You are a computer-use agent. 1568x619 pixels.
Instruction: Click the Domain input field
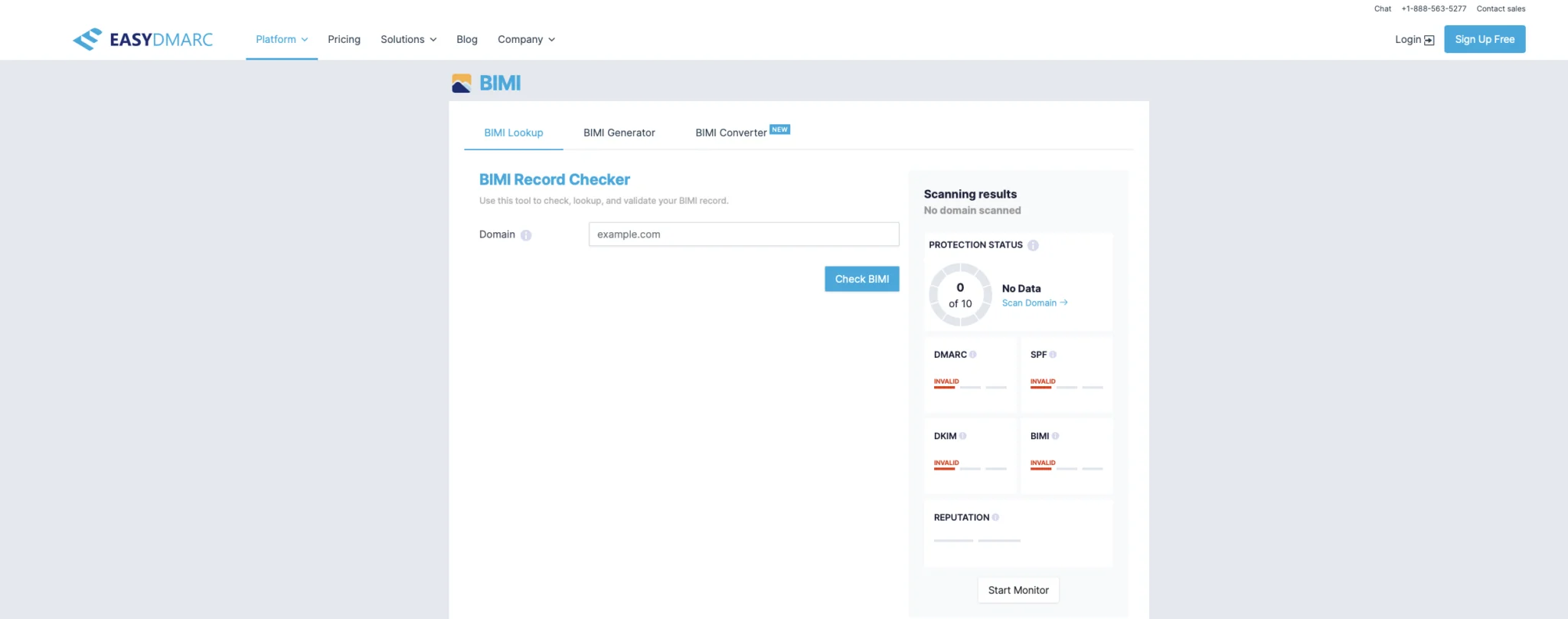coord(743,234)
